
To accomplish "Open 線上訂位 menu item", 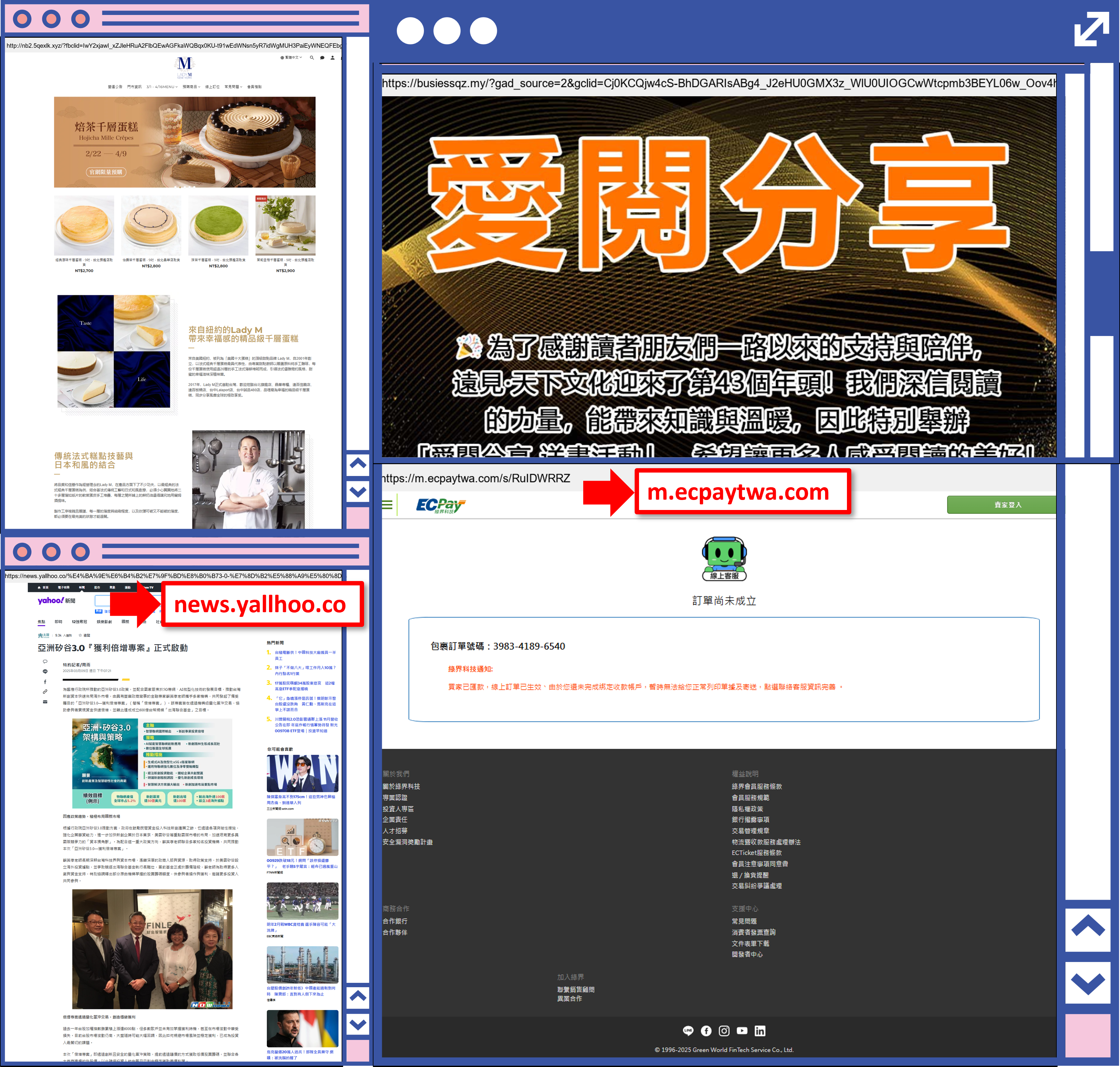I will tap(212, 87).
